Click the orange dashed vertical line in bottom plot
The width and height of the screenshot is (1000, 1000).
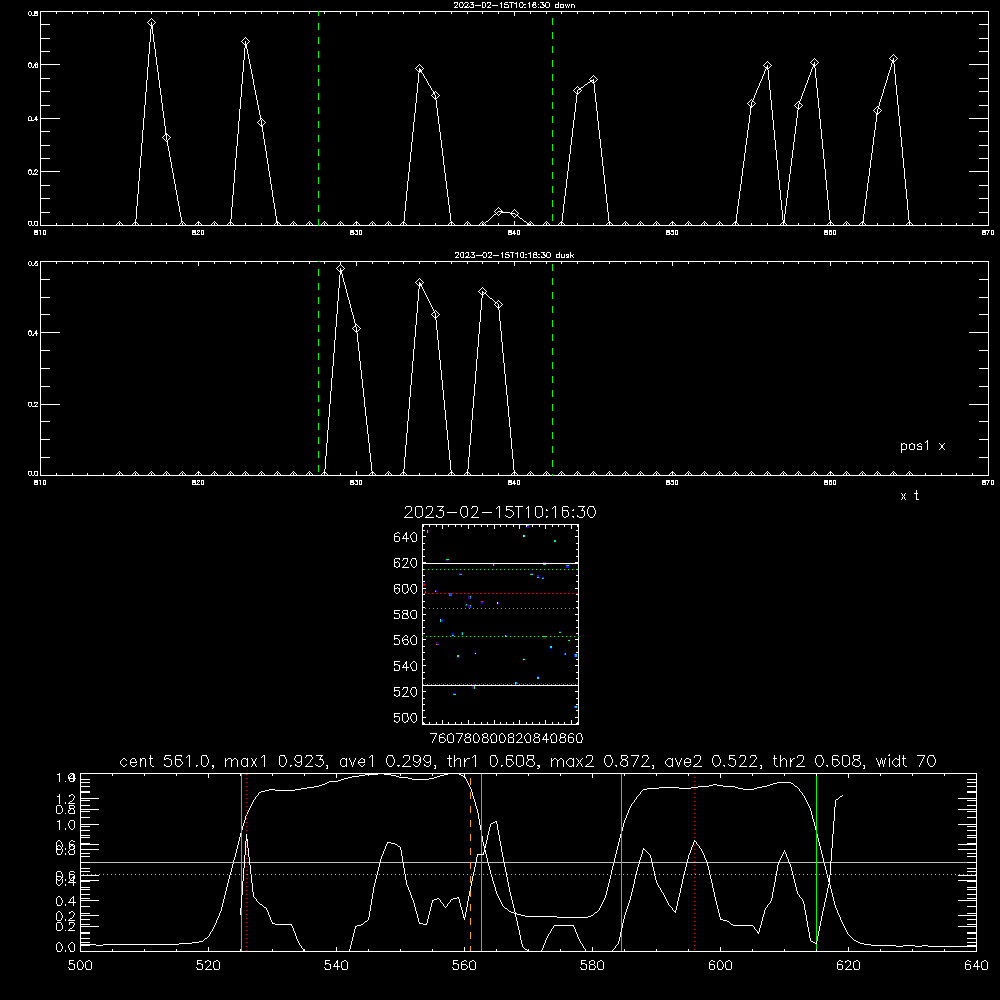(x=471, y=862)
